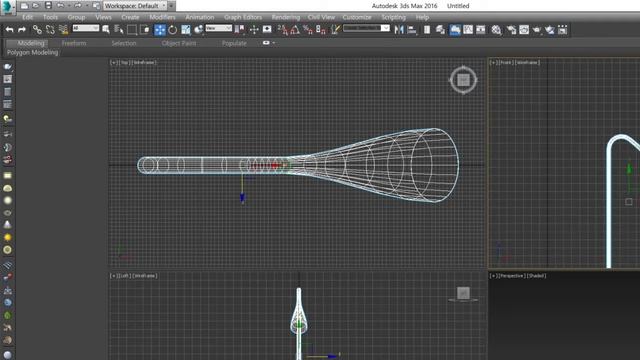Select the Unlink Selection tool

[x=50, y=29]
